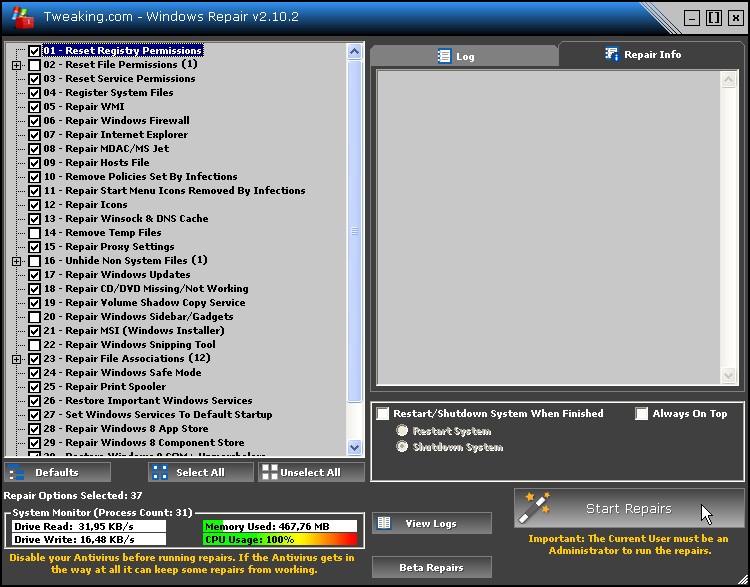This screenshot has width=750, height=587.
Task: Maximize the Windows Repair window
Action: coord(714,18)
